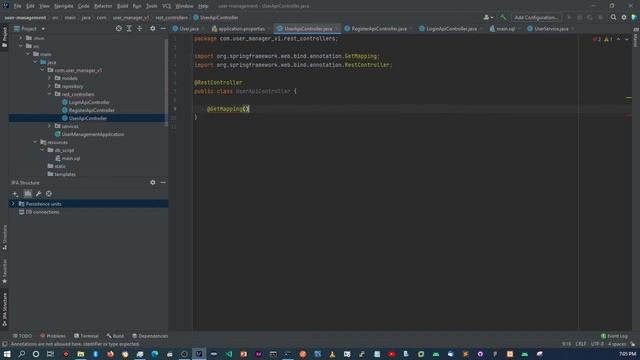Open the File menu
This screenshot has height=360, width=640.
point(17,6)
